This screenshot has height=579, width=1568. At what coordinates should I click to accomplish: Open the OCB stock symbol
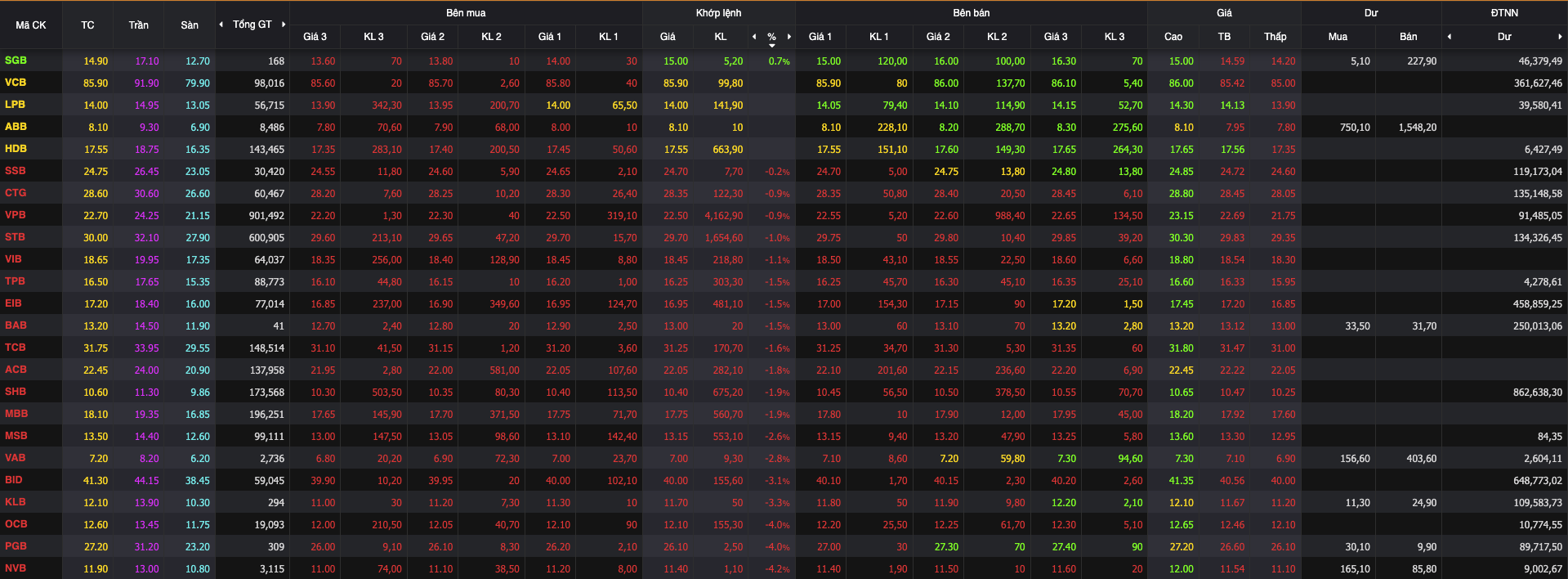point(16,524)
